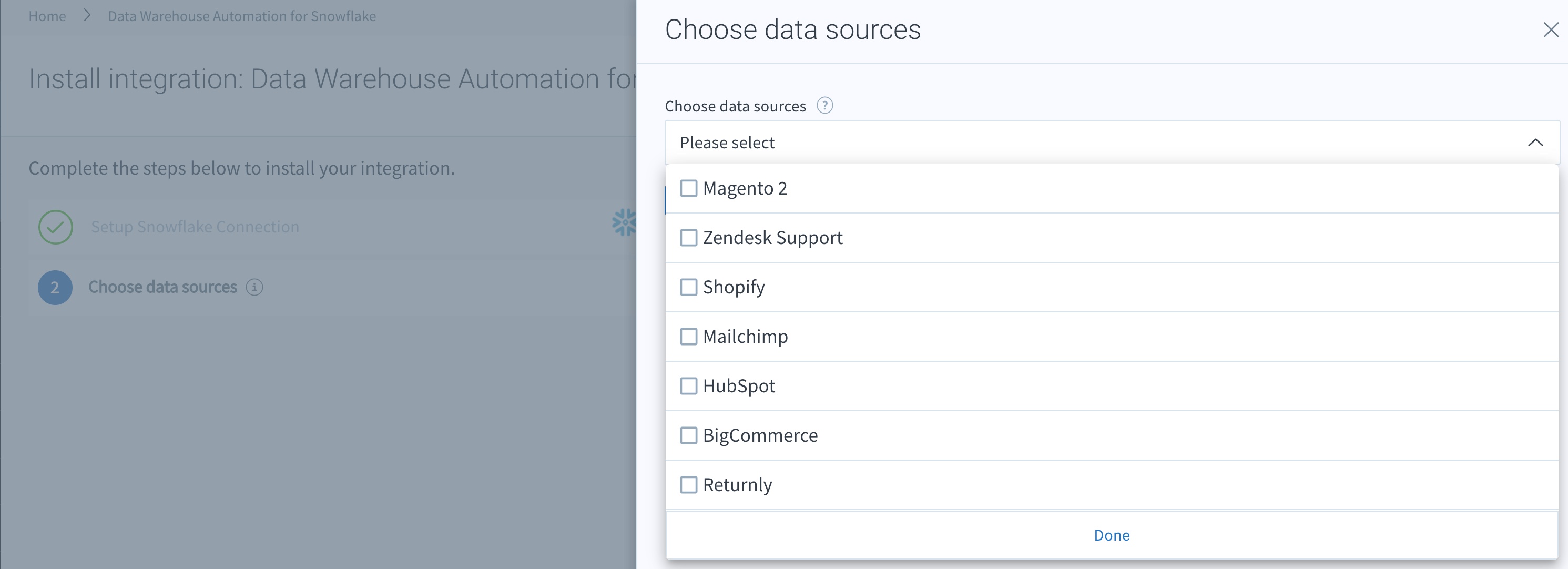The width and height of the screenshot is (1568, 569).
Task: Click the Complete the steps below instruction text
Action: 242,168
